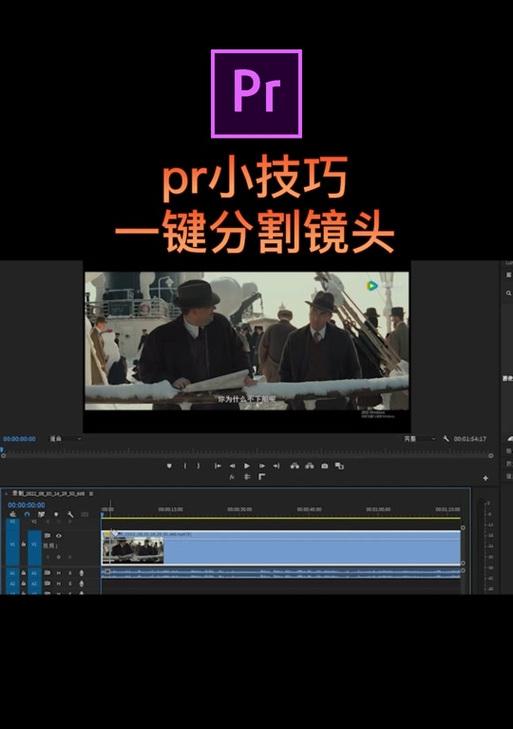This screenshot has width=513, height=729.
Task: Mute audio track A1
Action: (59, 573)
